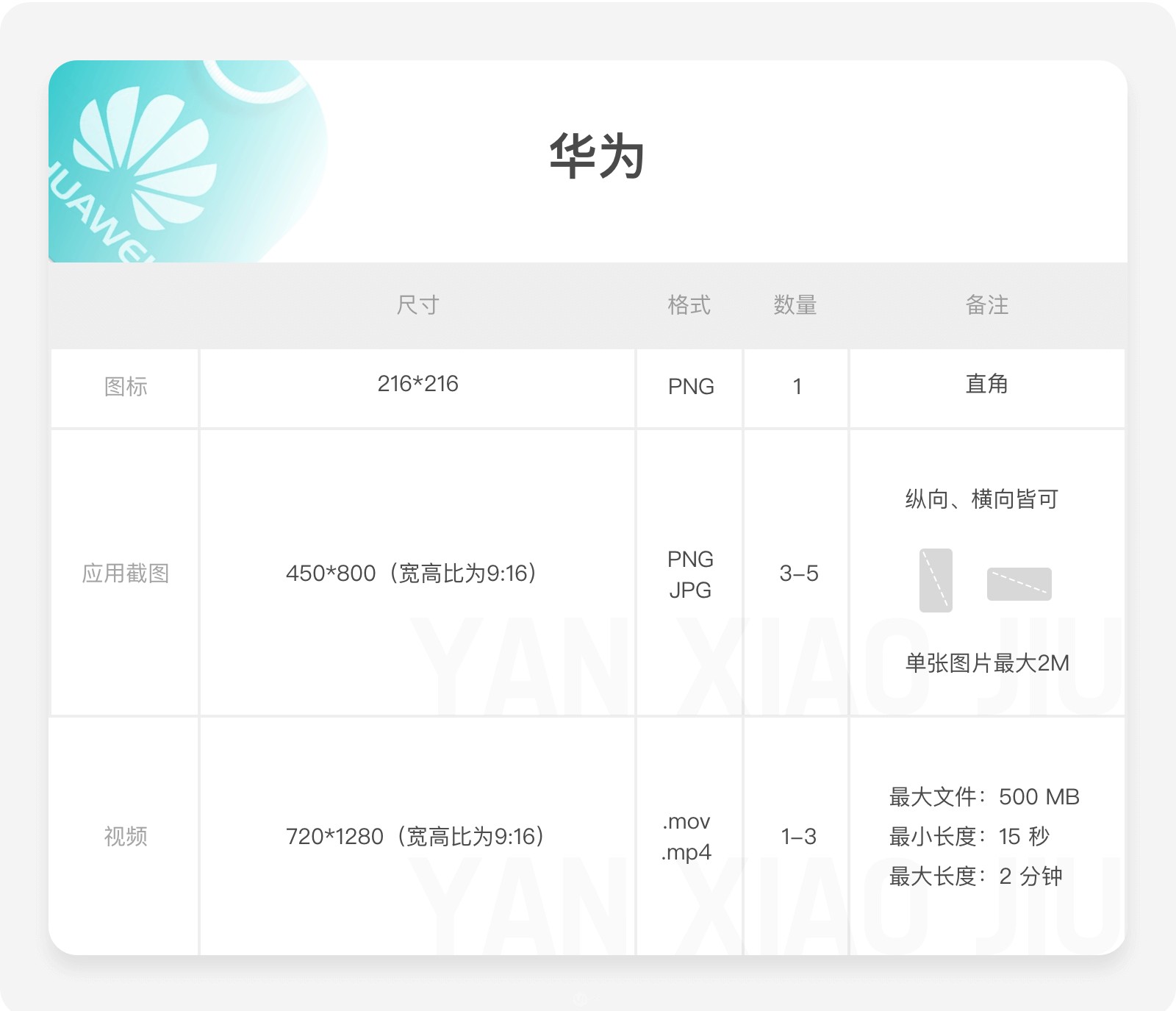The height and width of the screenshot is (1011, 1176).
Task: Select the 数量 column header
Action: [x=795, y=305]
